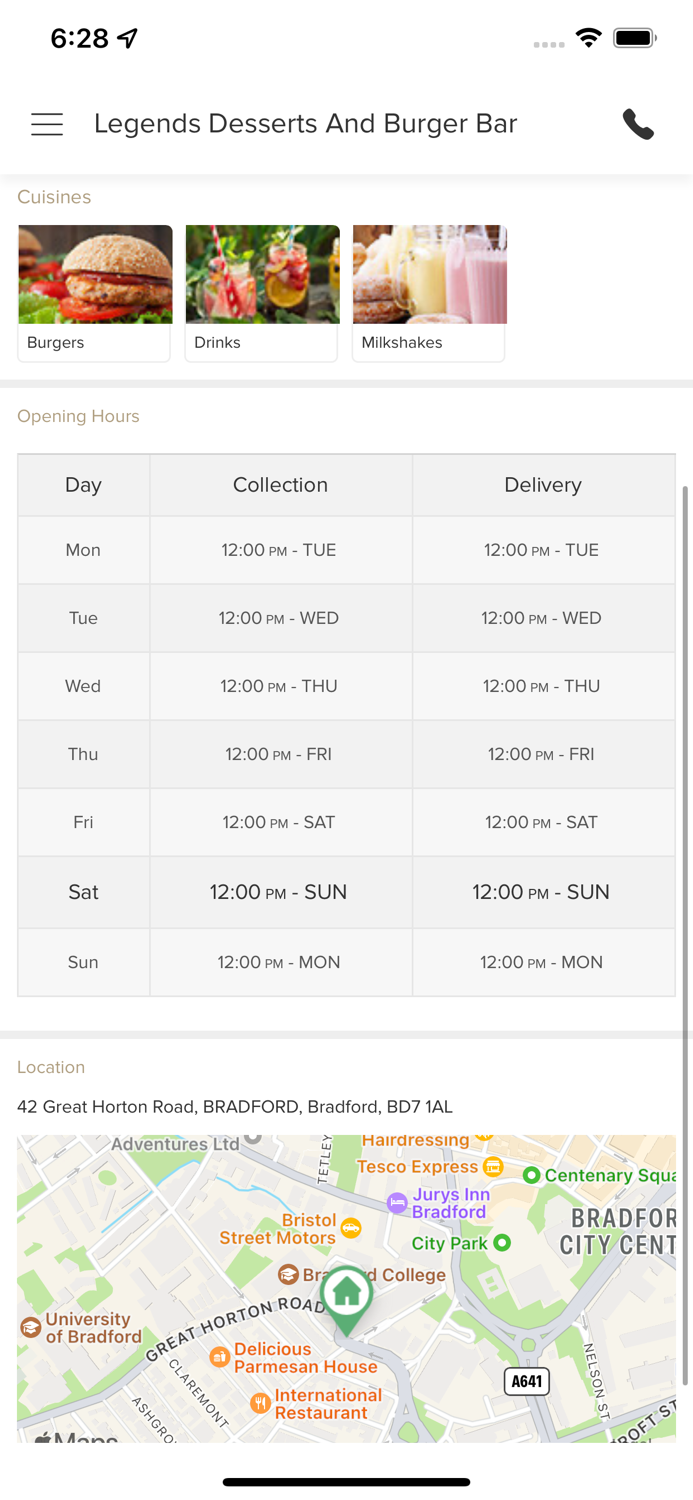Tap University of Bradford map marker
The height and width of the screenshot is (1500, 693).
coord(31,1328)
